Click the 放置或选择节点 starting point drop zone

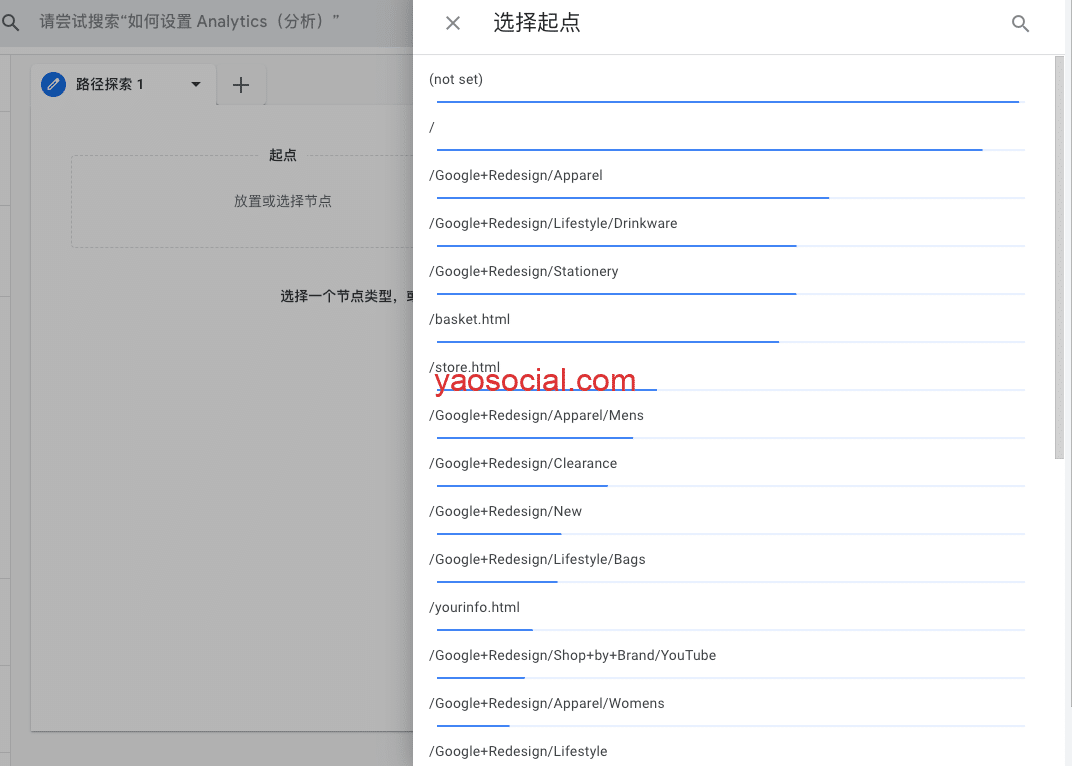click(x=283, y=201)
